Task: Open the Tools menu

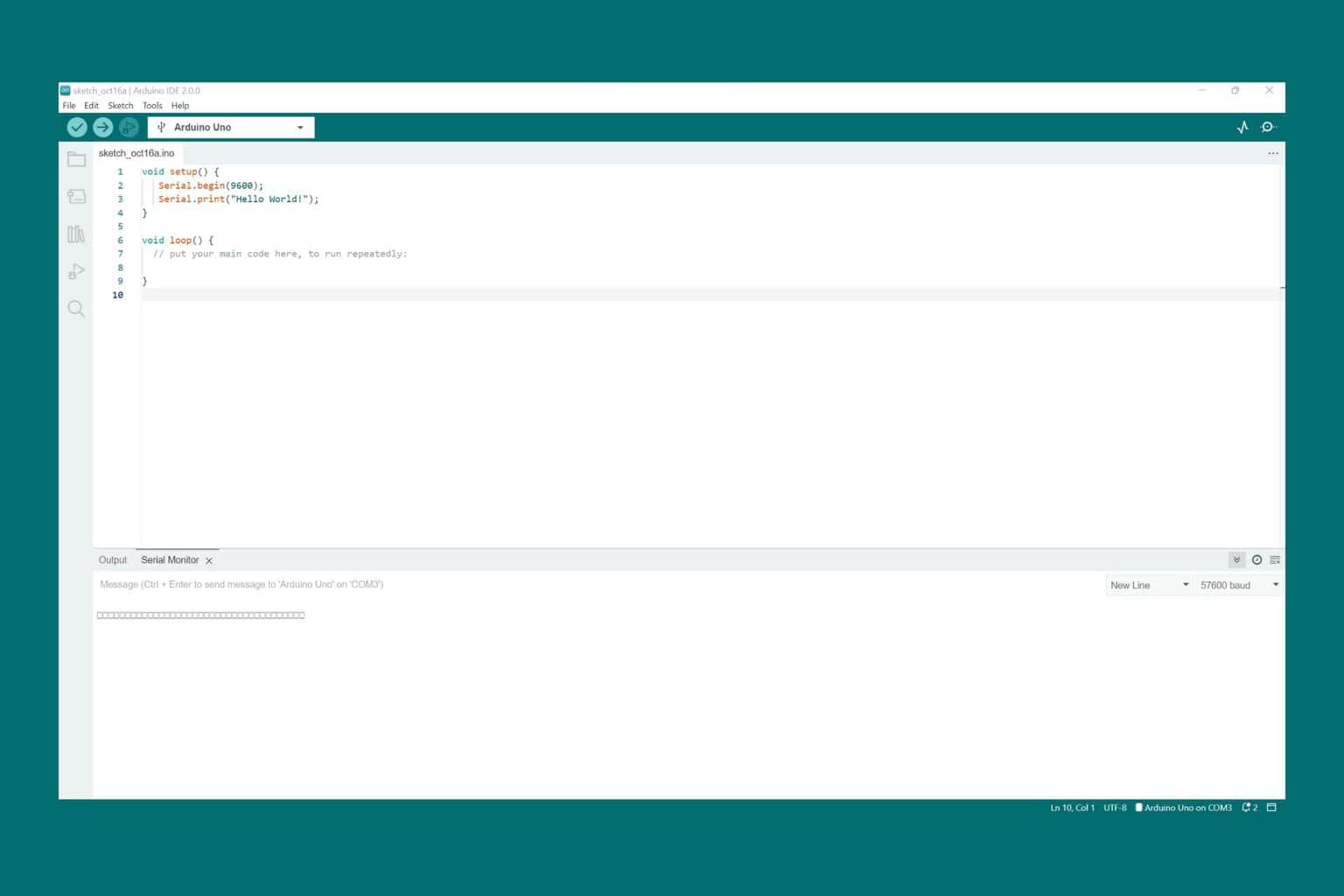Action: 152,106
